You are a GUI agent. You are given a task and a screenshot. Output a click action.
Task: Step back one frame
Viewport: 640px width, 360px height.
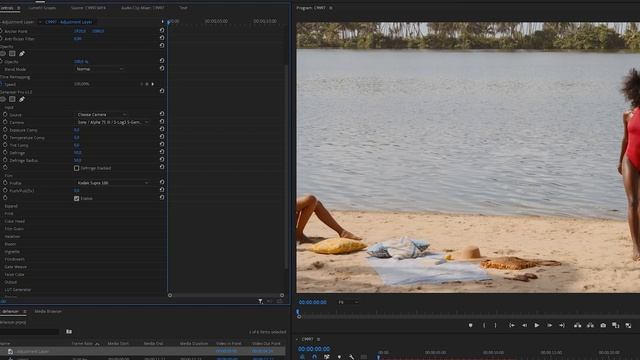[524, 325]
